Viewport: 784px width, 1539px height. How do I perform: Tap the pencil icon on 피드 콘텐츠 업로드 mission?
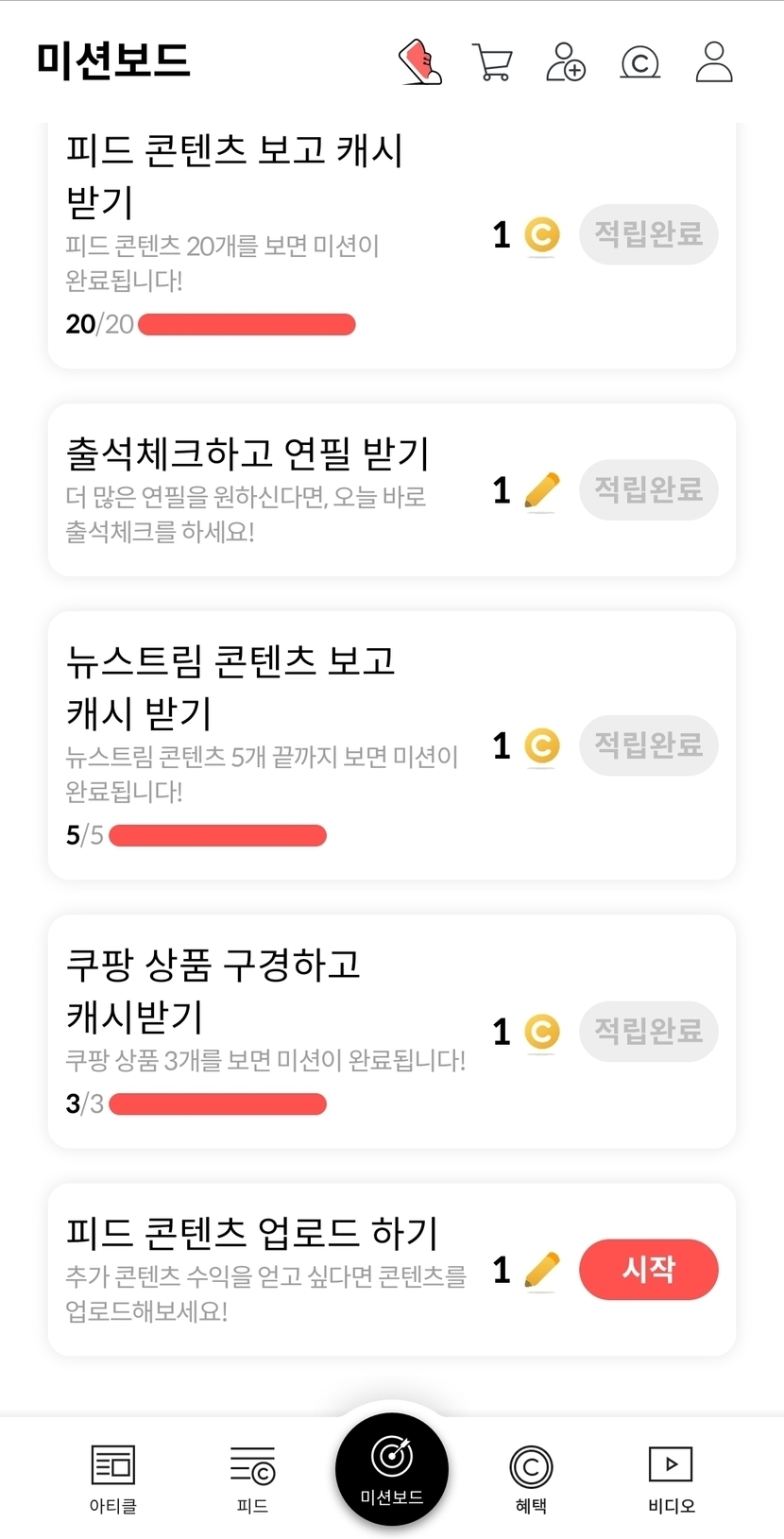pyautogui.click(x=541, y=1271)
